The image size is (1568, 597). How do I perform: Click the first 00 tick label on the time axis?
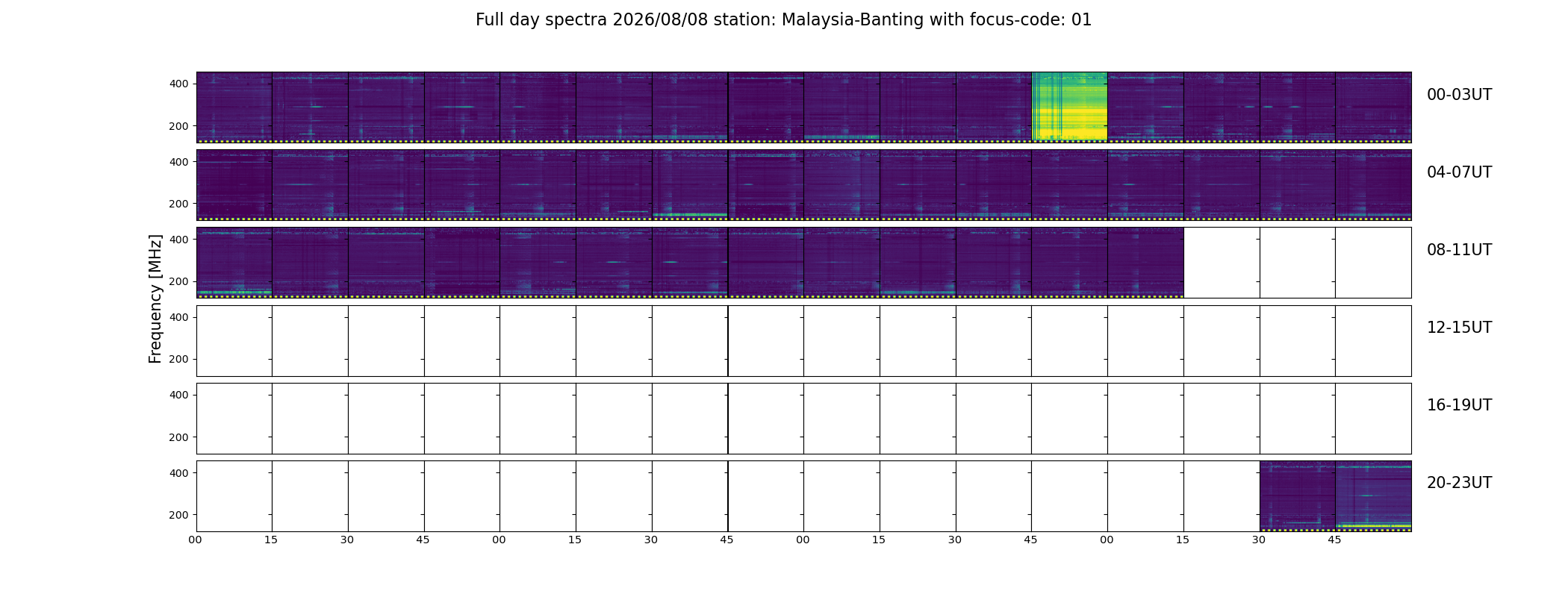[x=195, y=540]
